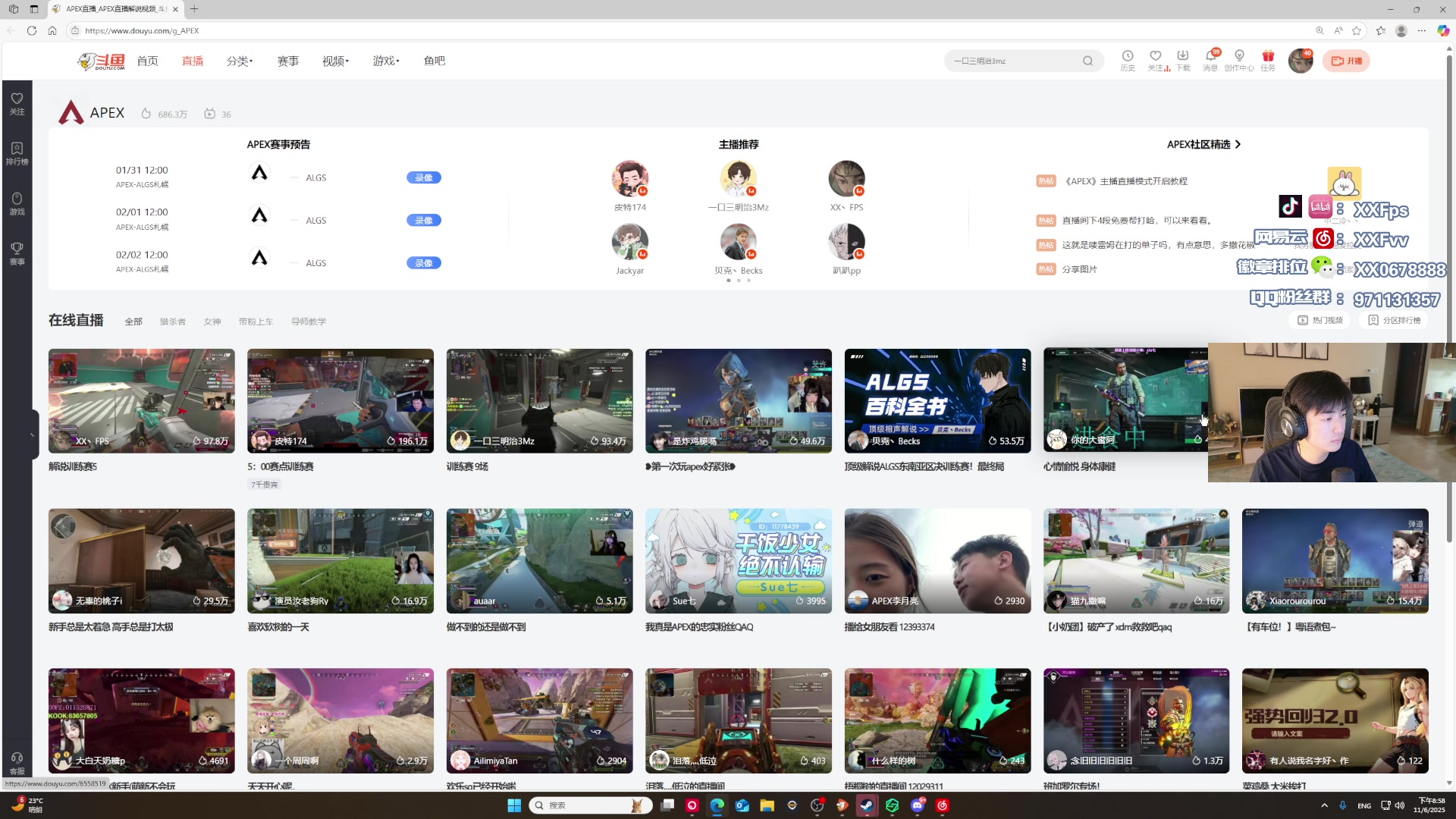Click the download icon in header

pyautogui.click(x=1182, y=56)
